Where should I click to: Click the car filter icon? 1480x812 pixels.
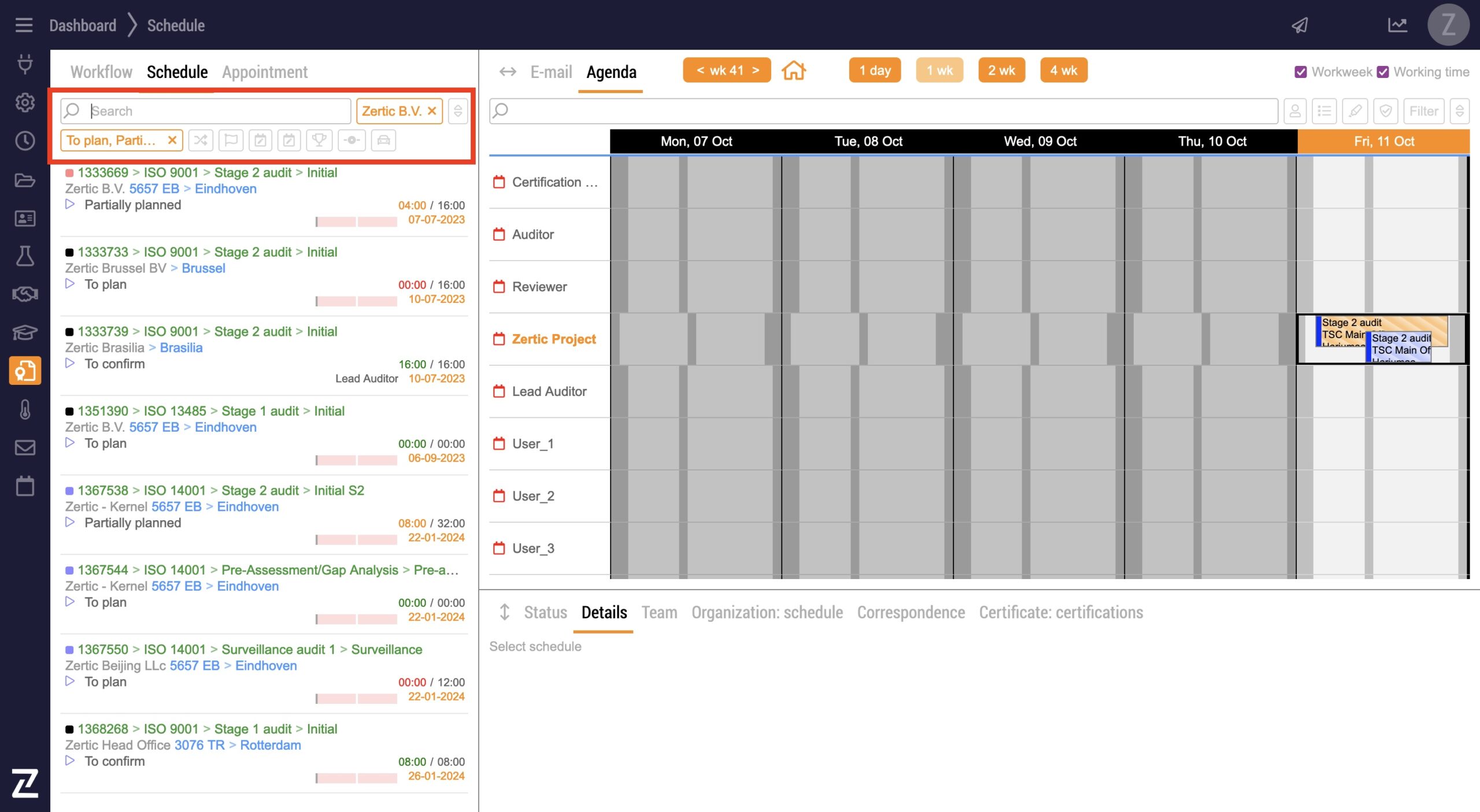(x=383, y=140)
